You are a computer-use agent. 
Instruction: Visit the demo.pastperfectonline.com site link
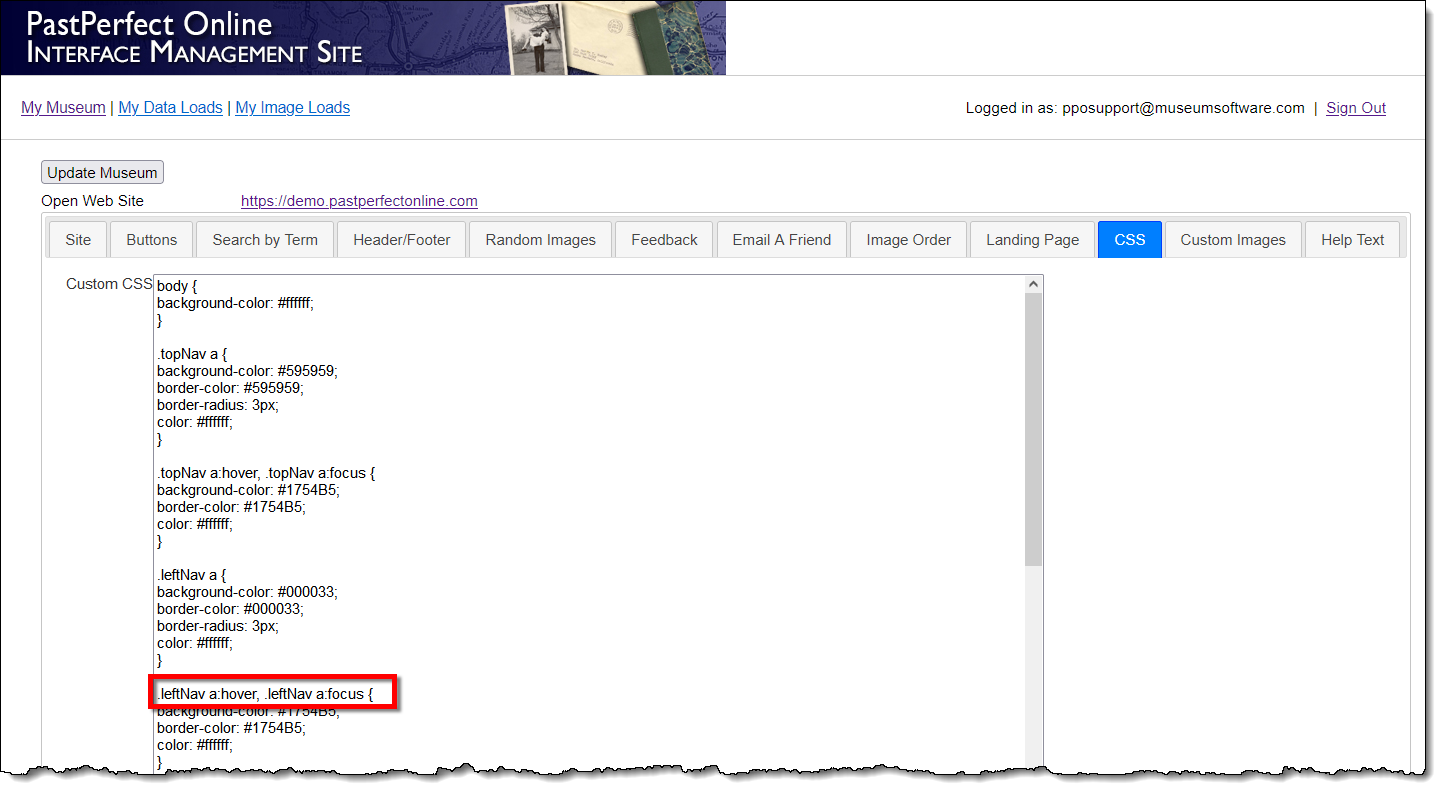(359, 200)
